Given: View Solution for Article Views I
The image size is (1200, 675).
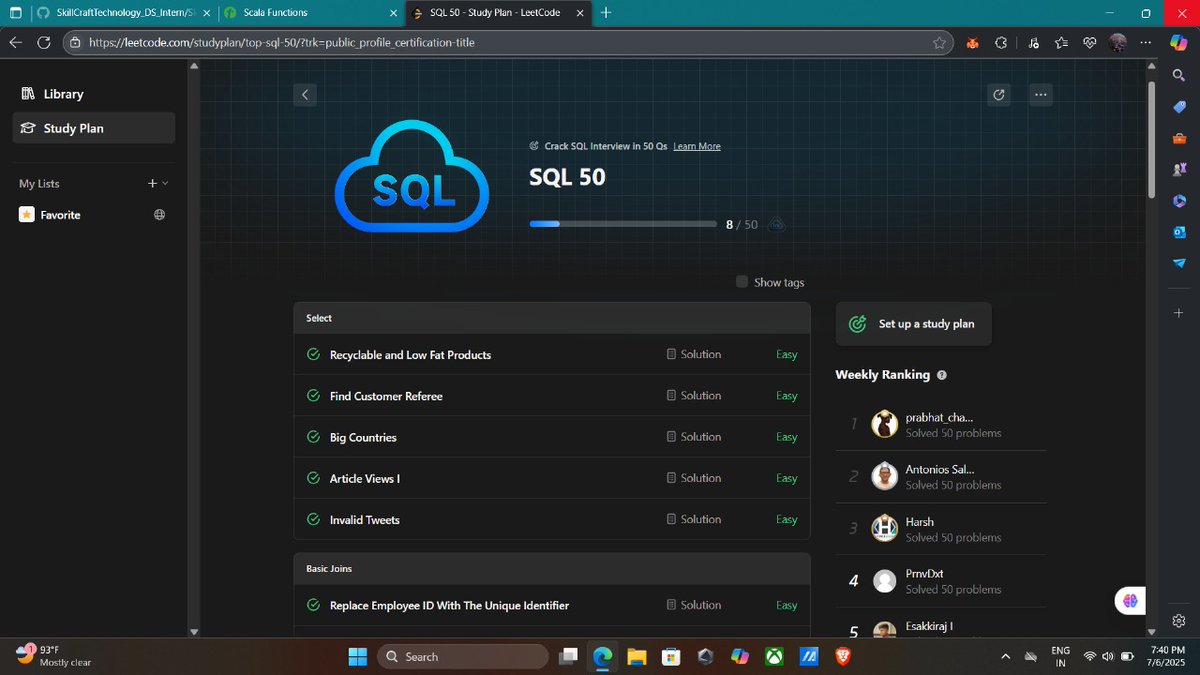Looking at the screenshot, I should pos(694,478).
